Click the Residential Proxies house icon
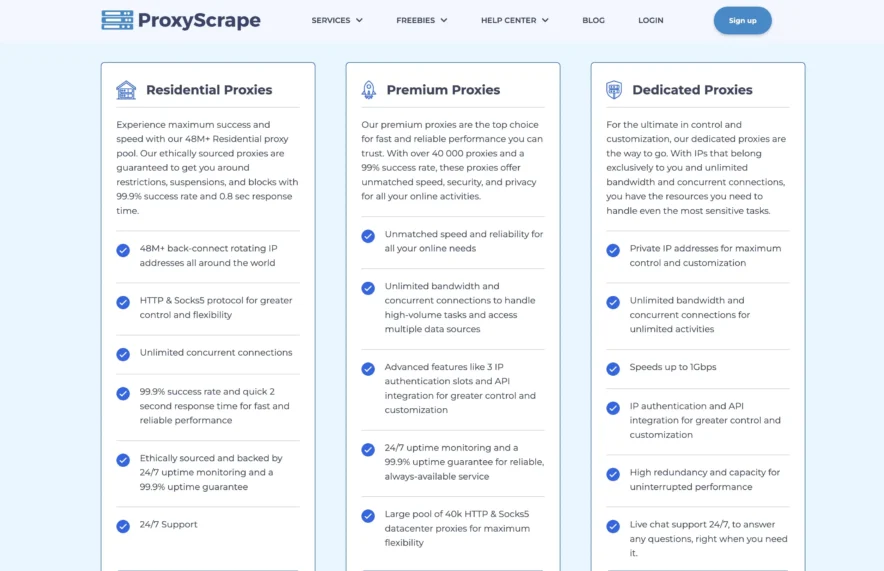This screenshot has height=571, width=884. [x=126, y=90]
